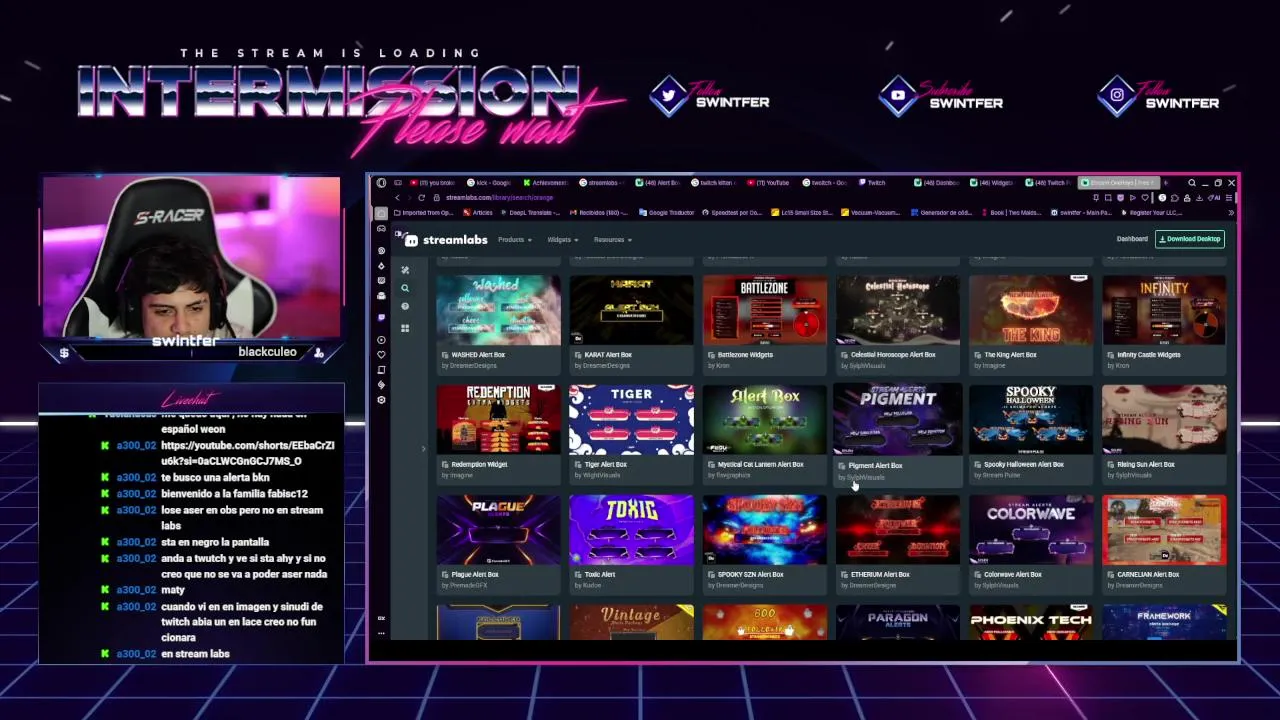Open the Spooky Halloween Alert Box thumbnail
1280x720 pixels.
tap(1031, 420)
